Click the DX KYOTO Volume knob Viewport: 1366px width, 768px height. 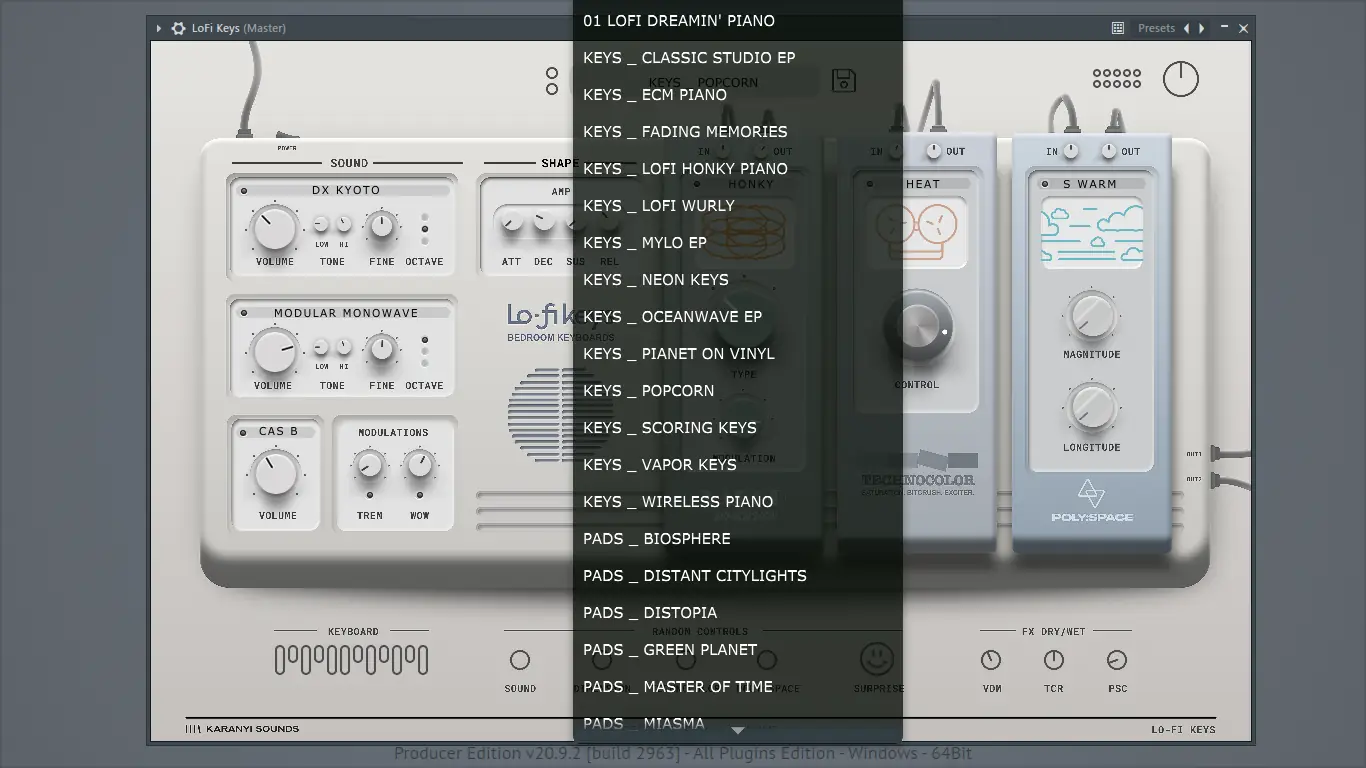(274, 229)
